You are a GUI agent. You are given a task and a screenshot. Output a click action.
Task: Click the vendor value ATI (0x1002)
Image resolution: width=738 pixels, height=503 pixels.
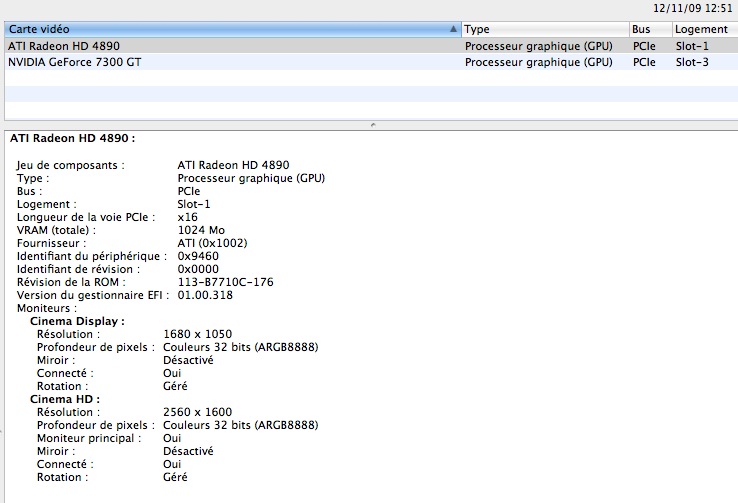(212, 243)
